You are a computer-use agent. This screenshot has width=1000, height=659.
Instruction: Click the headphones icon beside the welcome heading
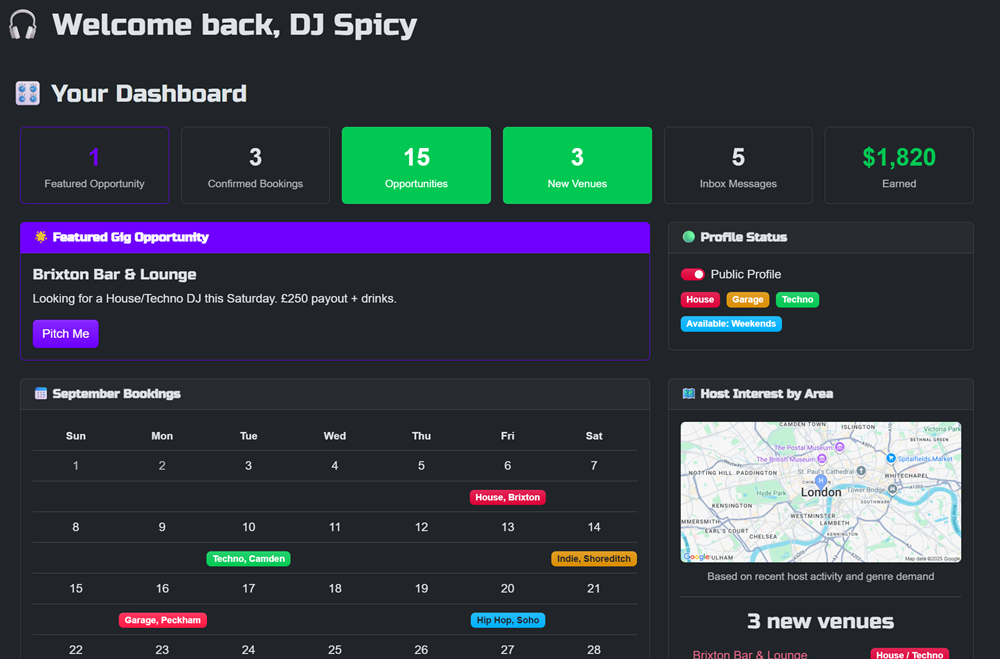tap(22, 24)
